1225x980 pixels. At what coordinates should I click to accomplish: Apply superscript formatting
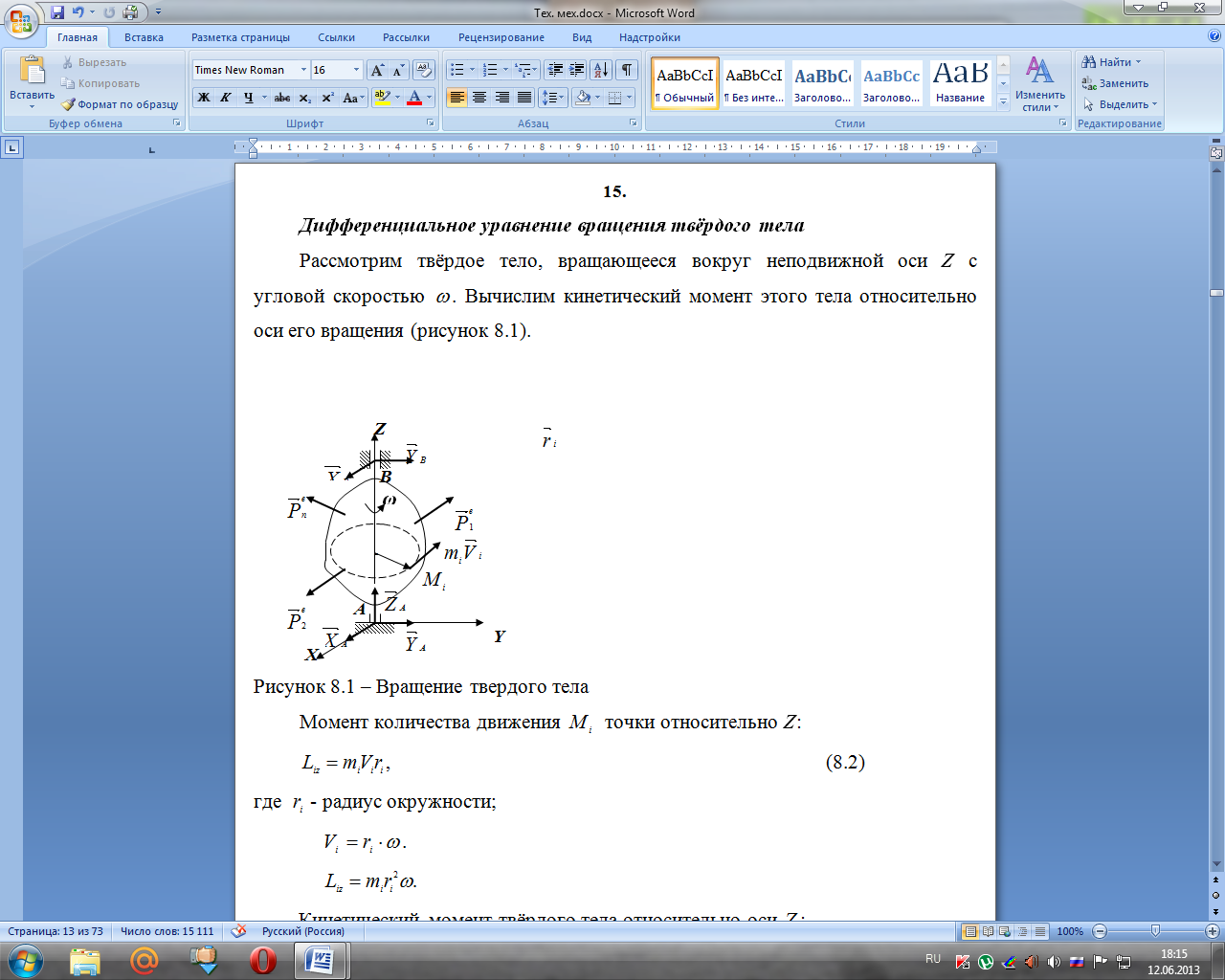[327, 98]
